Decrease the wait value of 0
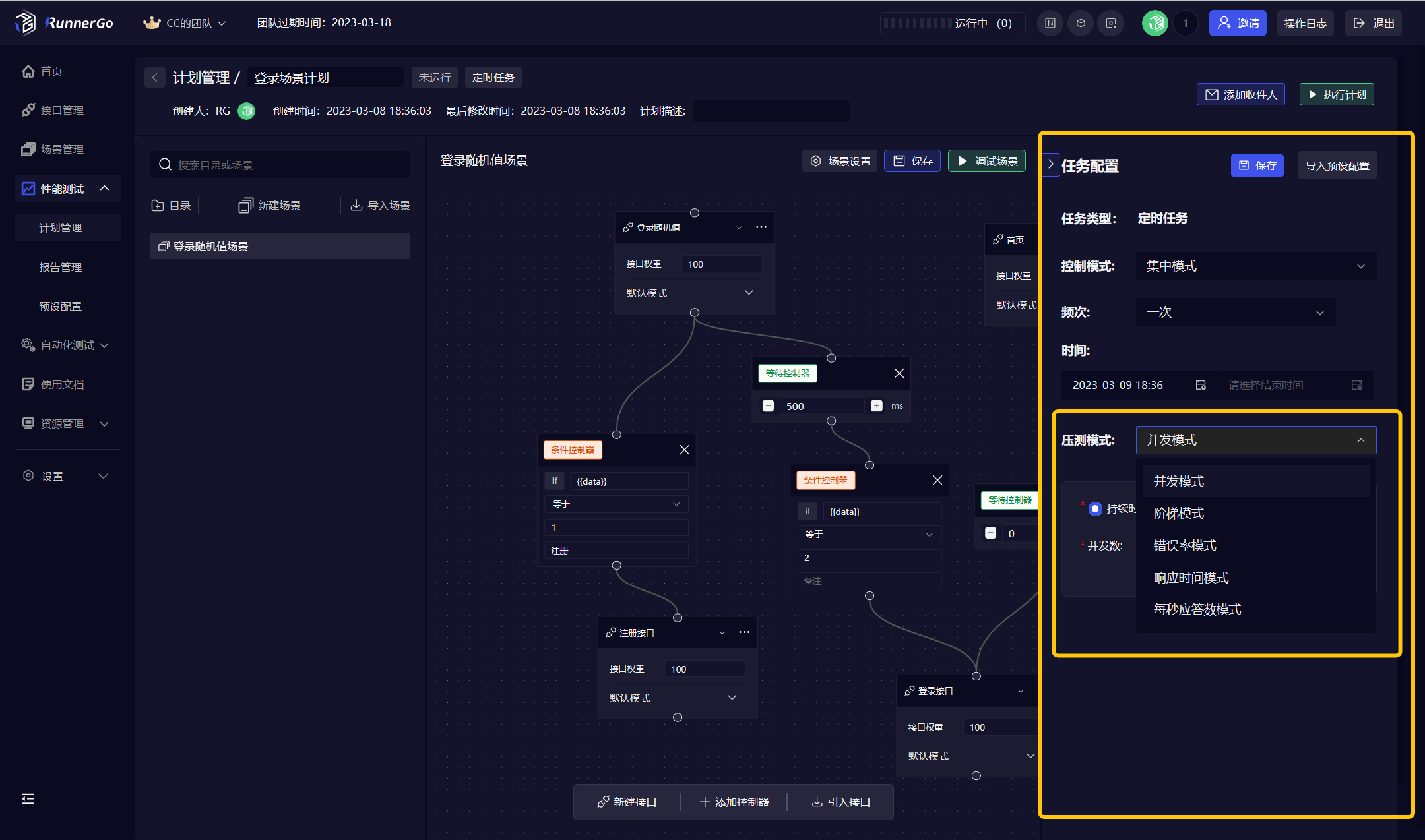This screenshot has width=1425, height=840. click(990, 533)
